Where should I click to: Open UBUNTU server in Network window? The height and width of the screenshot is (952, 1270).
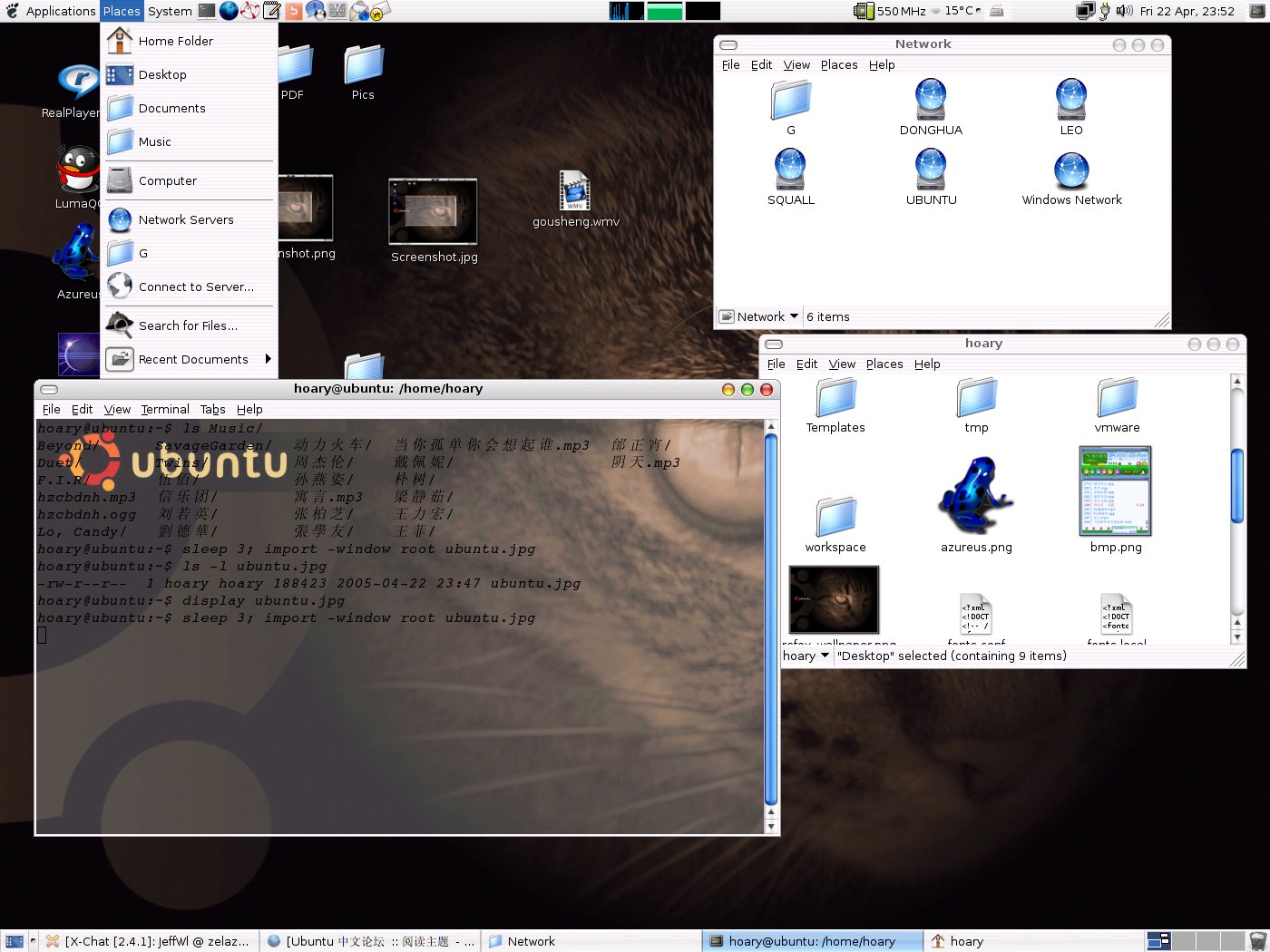(931, 177)
